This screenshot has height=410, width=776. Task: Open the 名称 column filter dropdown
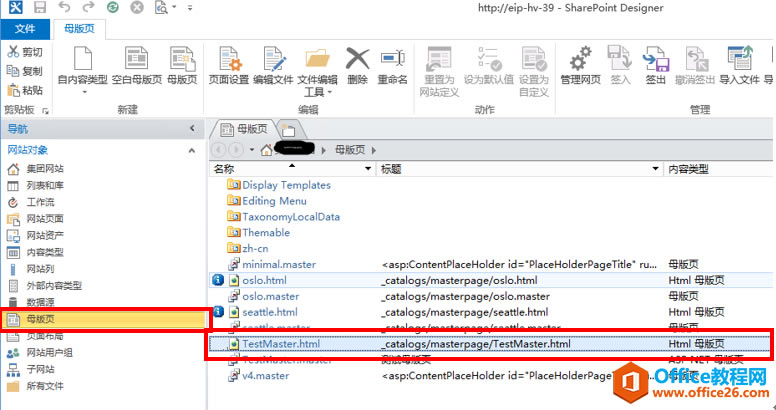click(x=368, y=169)
